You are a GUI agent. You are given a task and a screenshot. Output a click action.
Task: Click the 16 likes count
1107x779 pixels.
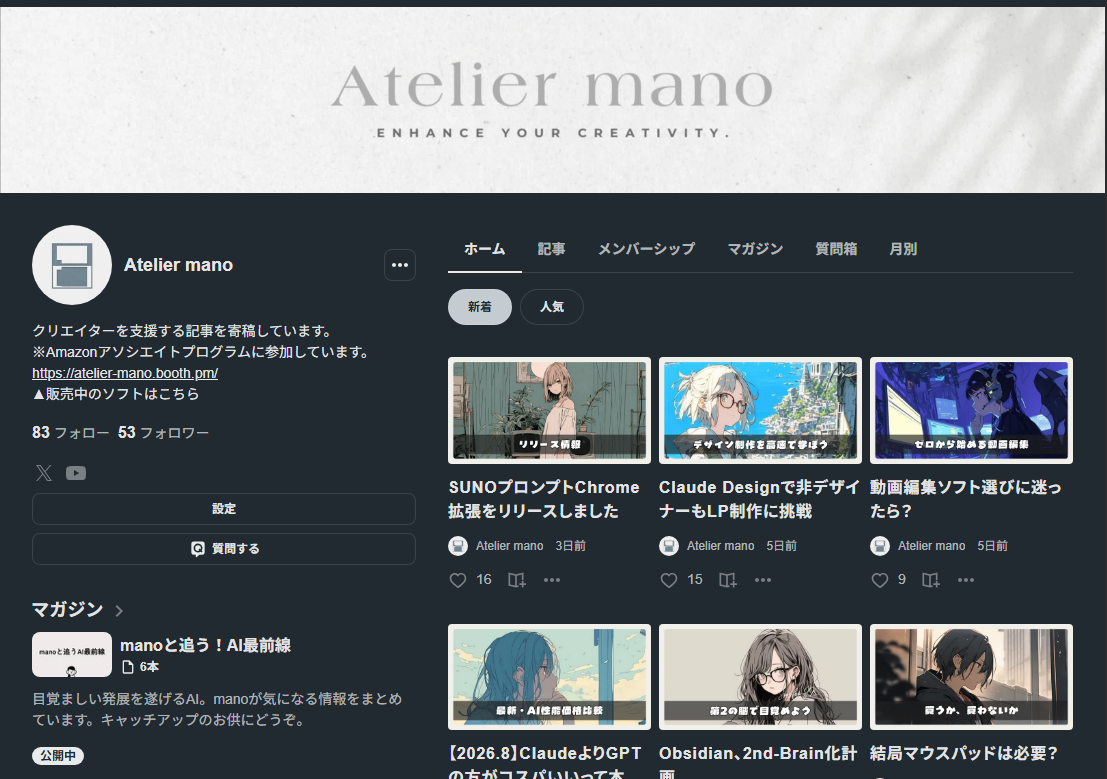point(484,580)
